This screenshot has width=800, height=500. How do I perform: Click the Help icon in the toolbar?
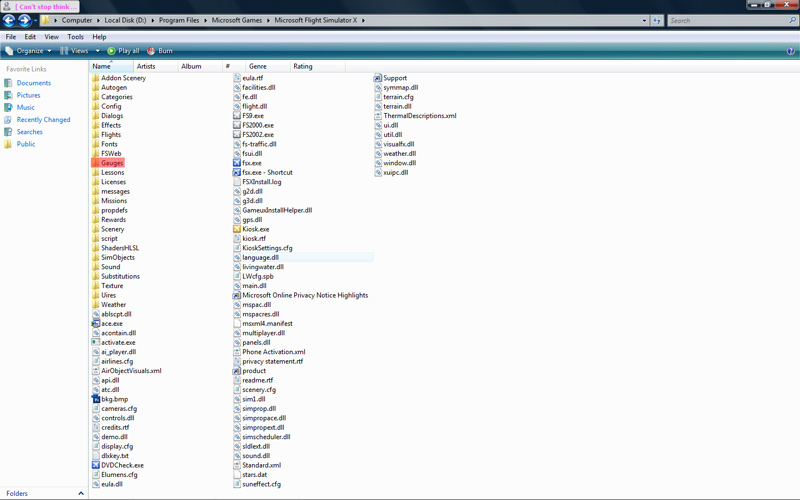coord(790,51)
